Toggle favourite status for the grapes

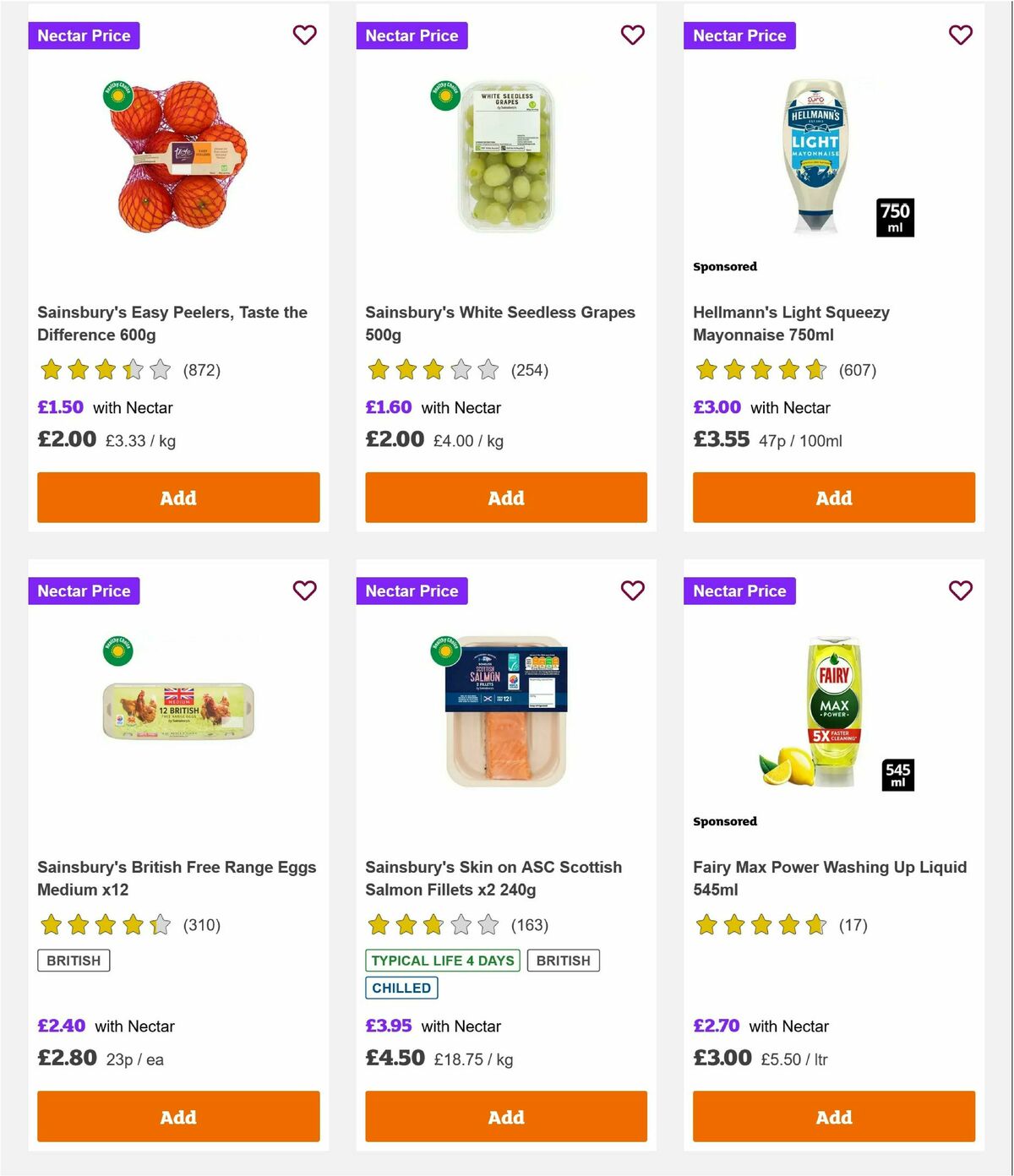click(632, 35)
